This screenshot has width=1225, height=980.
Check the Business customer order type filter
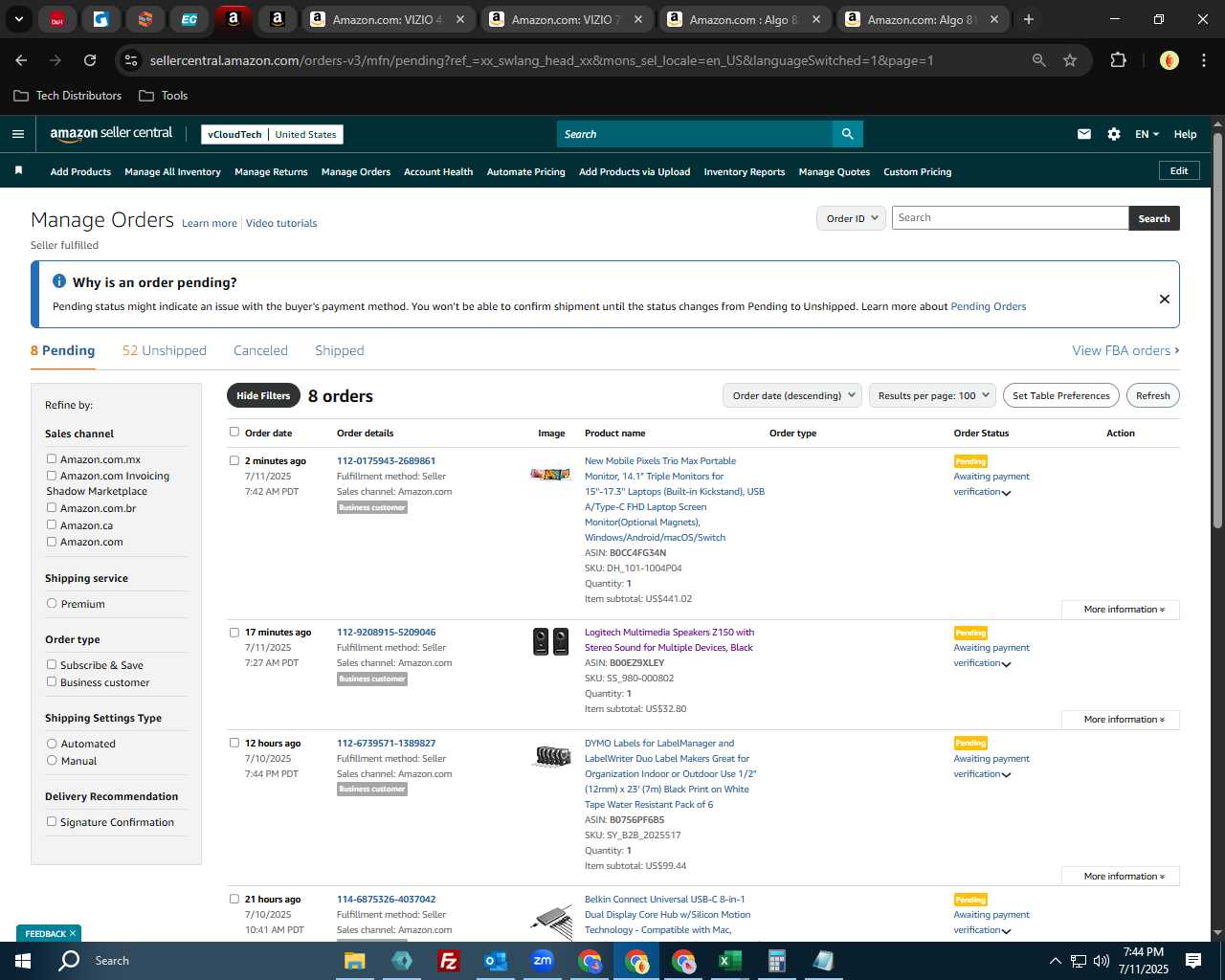tap(52, 682)
